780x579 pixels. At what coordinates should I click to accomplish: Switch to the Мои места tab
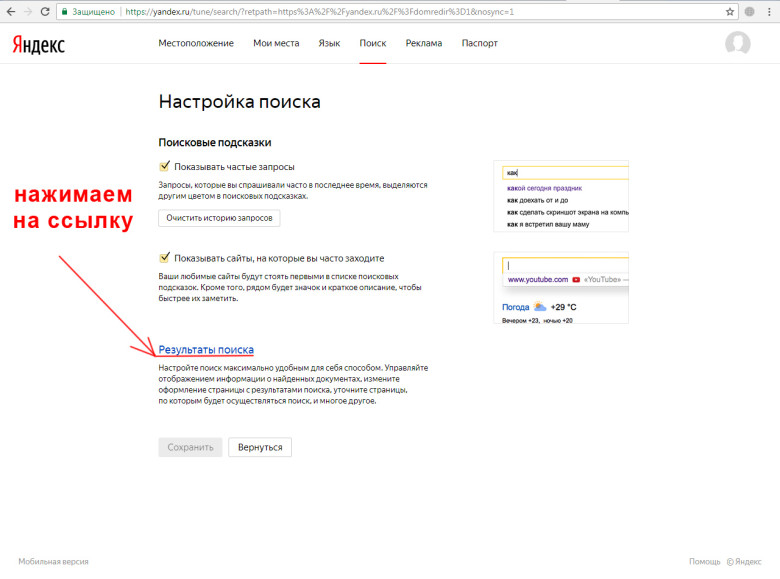point(276,43)
